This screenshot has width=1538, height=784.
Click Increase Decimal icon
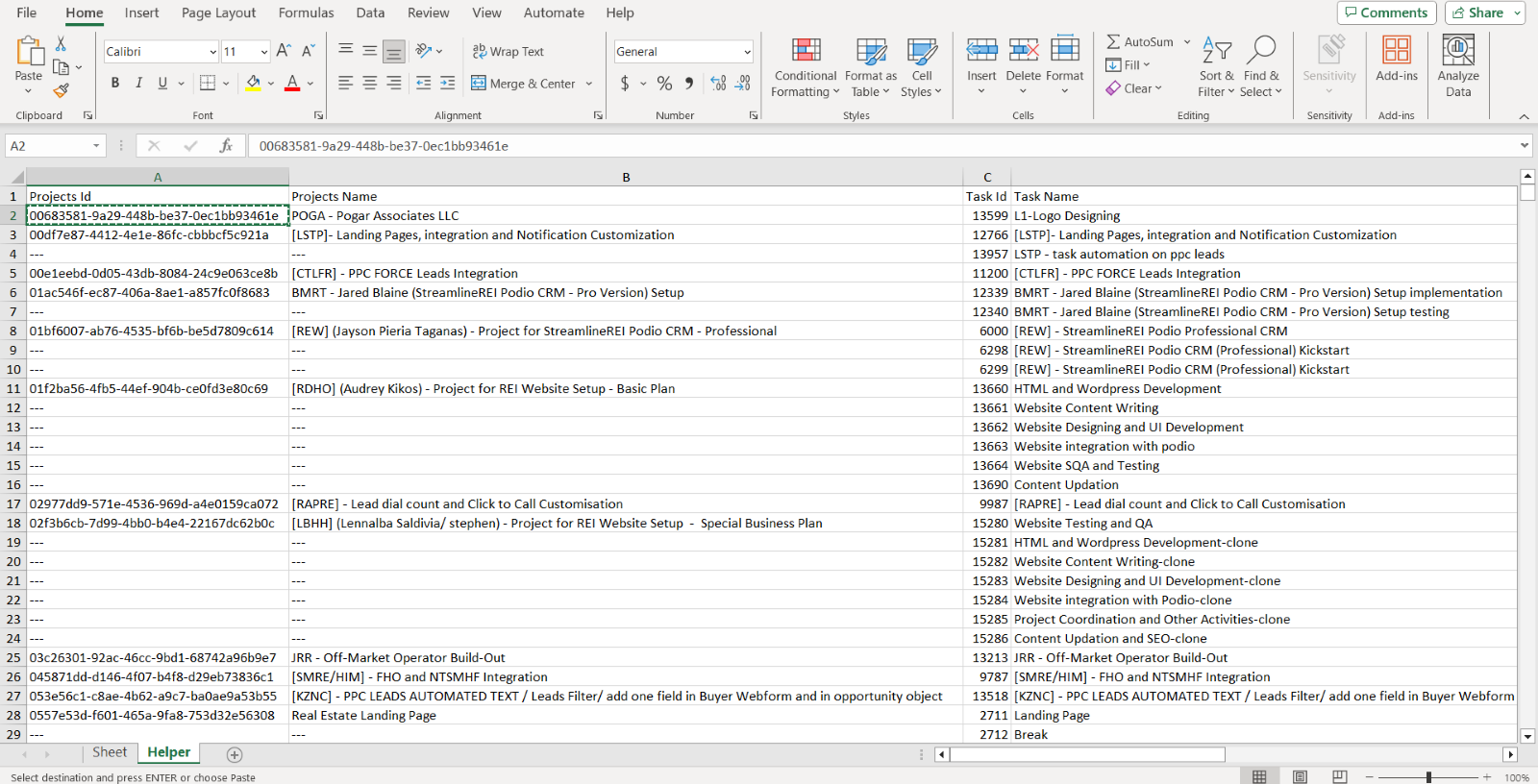pos(718,84)
